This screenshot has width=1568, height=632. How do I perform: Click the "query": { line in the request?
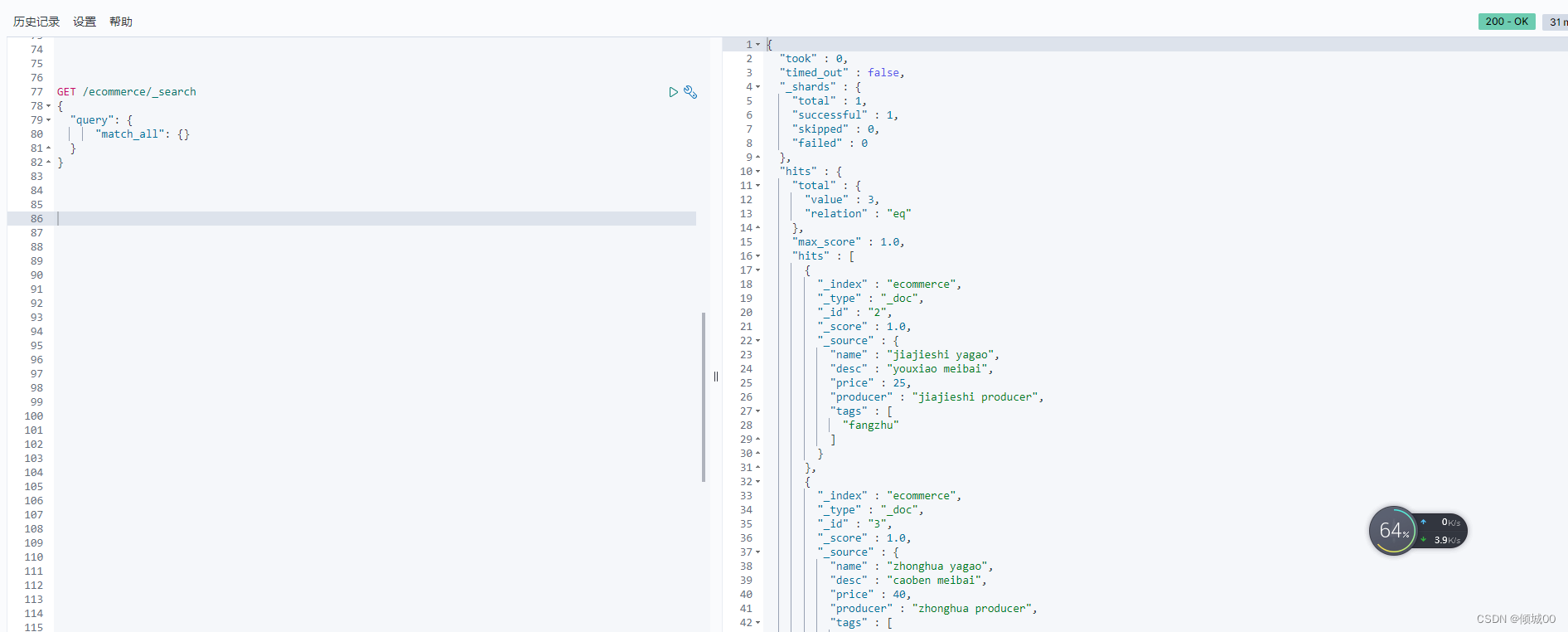[101, 120]
